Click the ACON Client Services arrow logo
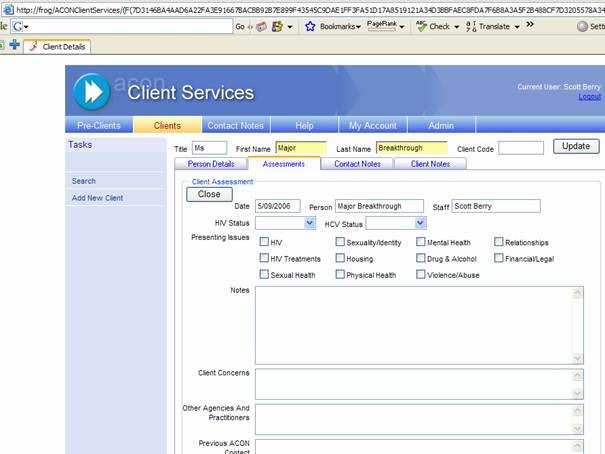The image size is (605, 454). [92, 92]
